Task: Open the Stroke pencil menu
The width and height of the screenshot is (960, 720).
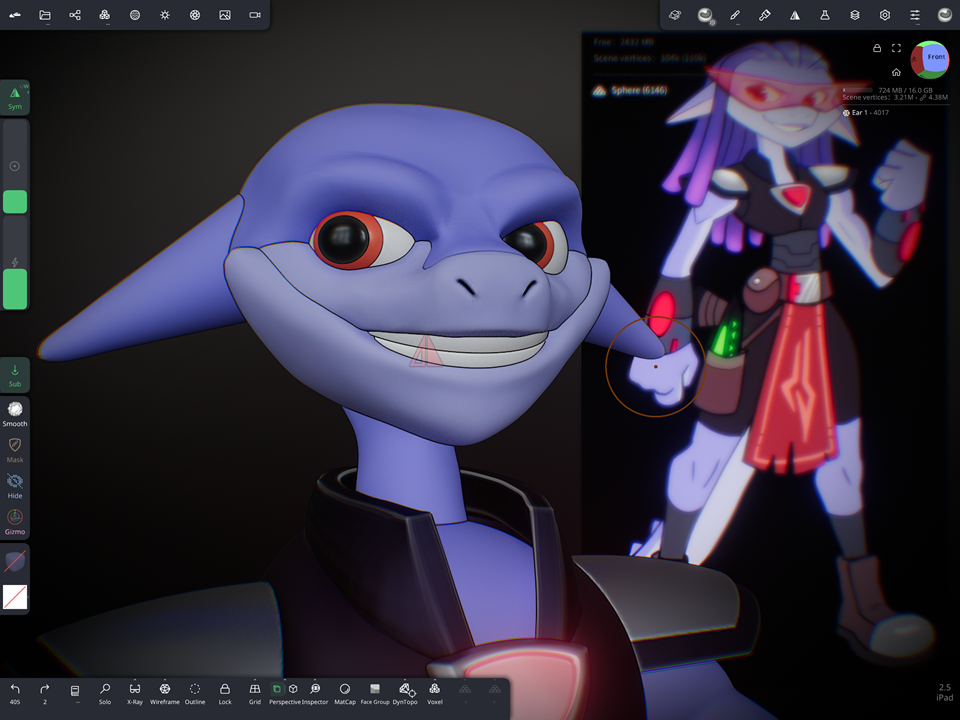Action: point(735,15)
